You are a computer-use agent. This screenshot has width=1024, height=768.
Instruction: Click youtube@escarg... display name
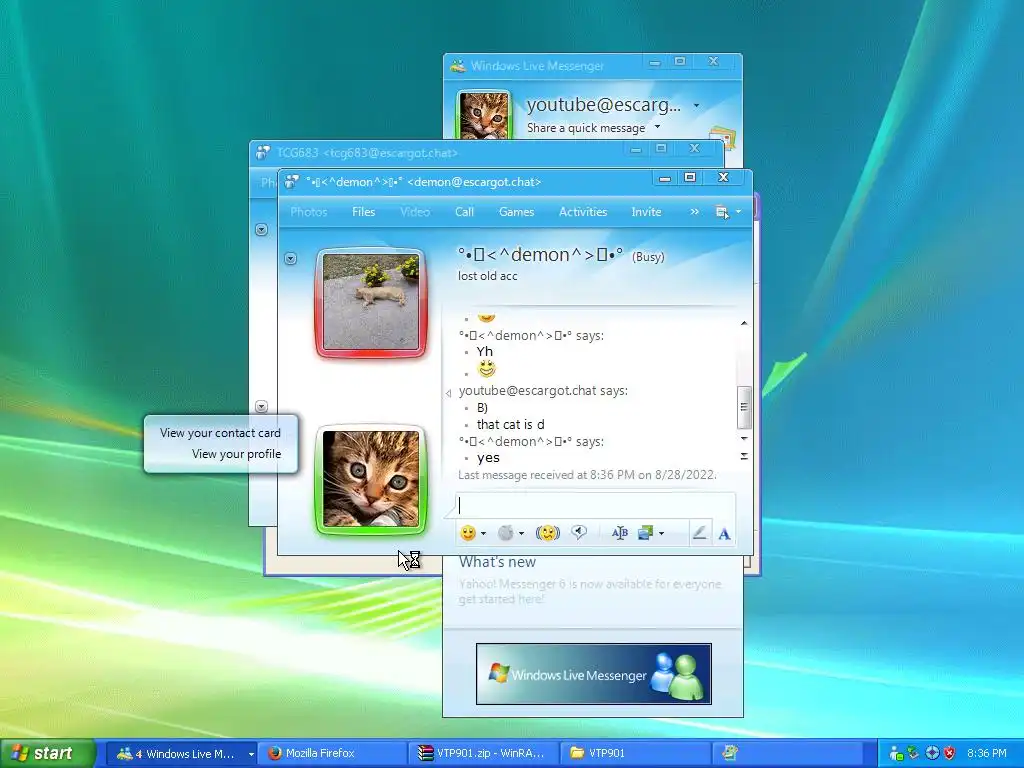click(603, 104)
